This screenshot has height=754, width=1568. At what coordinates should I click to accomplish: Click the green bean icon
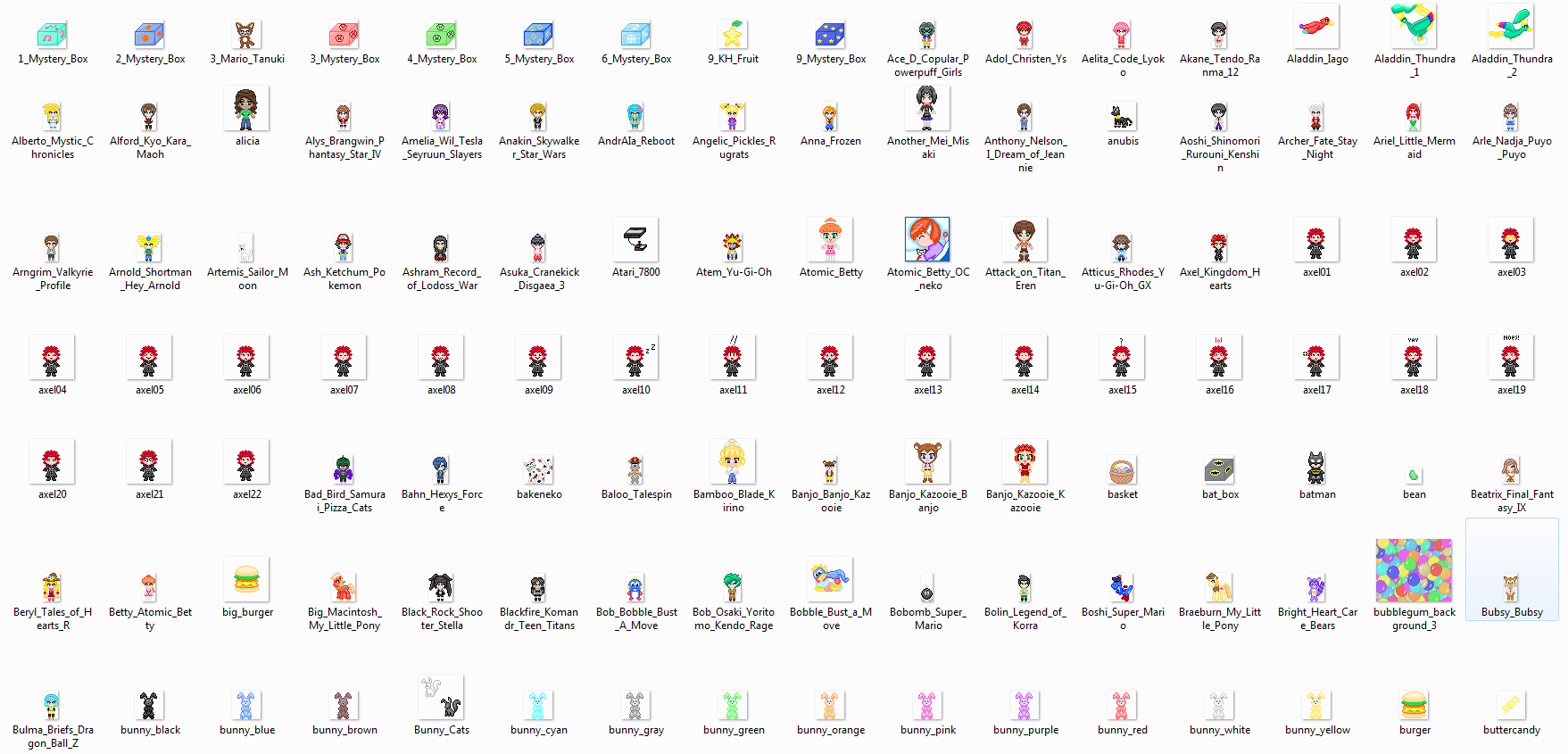pyautogui.click(x=1414, y=475)
